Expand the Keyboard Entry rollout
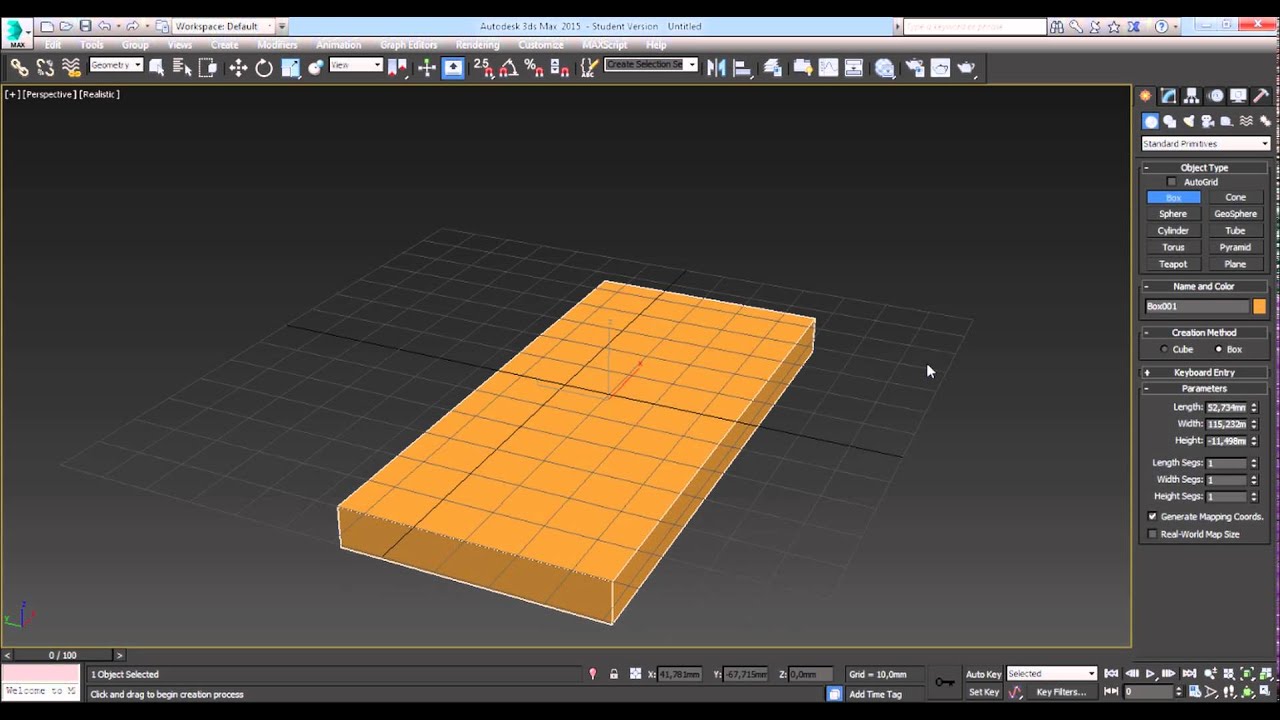1280x720 pixels. pos(1204,372)
